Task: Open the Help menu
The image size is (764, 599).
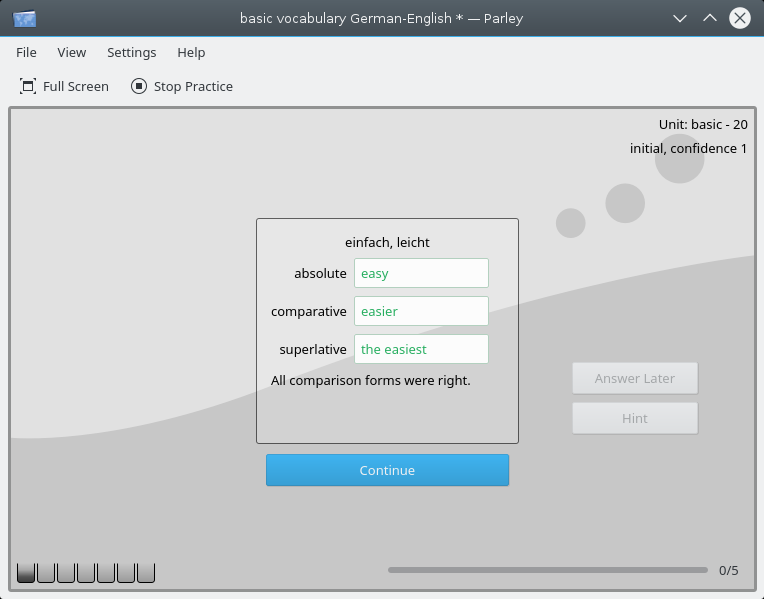Action: (191, 52)
